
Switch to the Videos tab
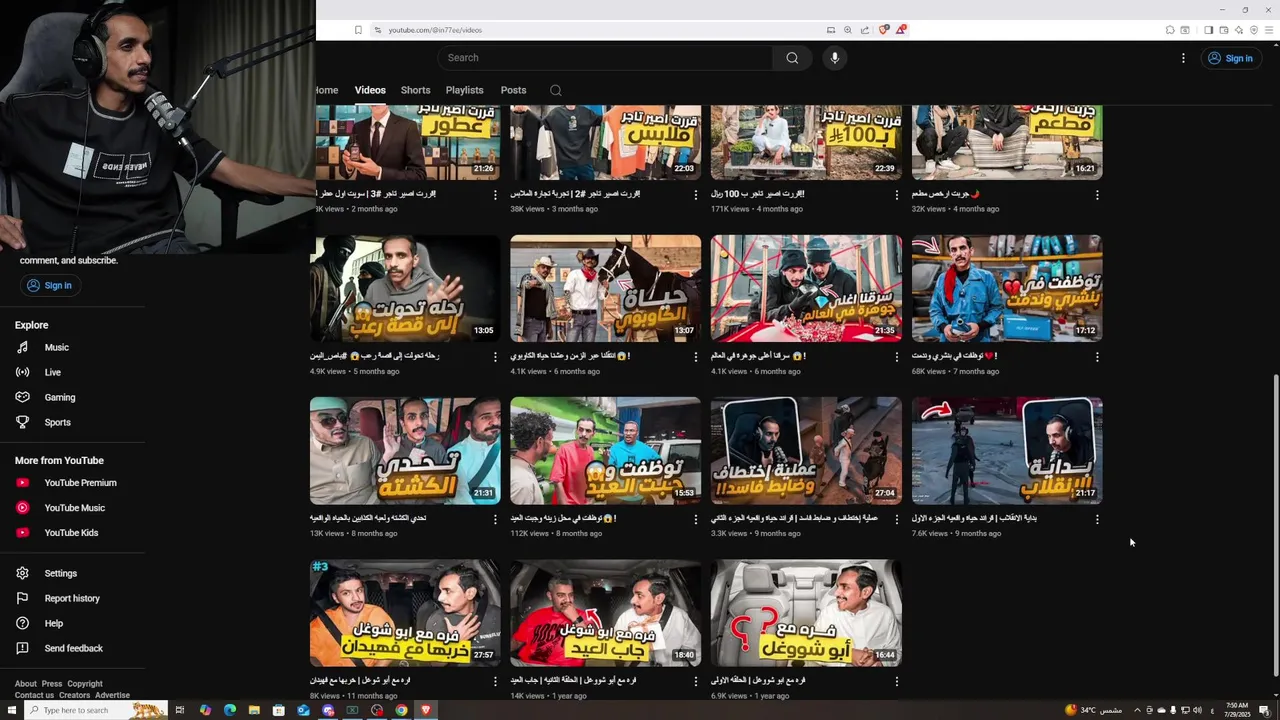(370, 90)
